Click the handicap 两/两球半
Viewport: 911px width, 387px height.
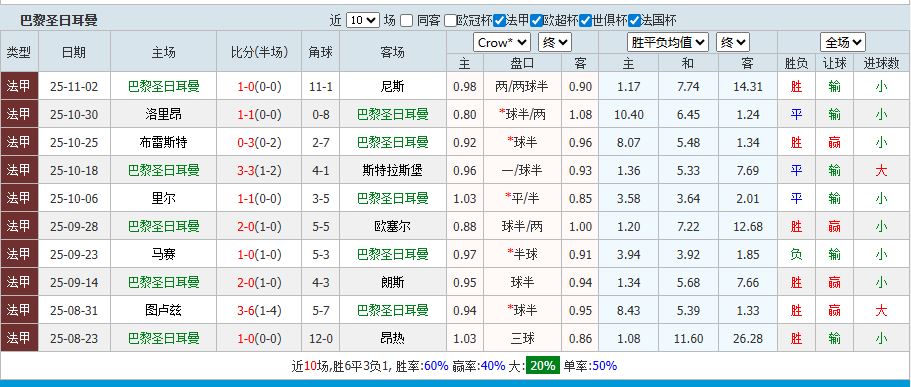[522, 87]
